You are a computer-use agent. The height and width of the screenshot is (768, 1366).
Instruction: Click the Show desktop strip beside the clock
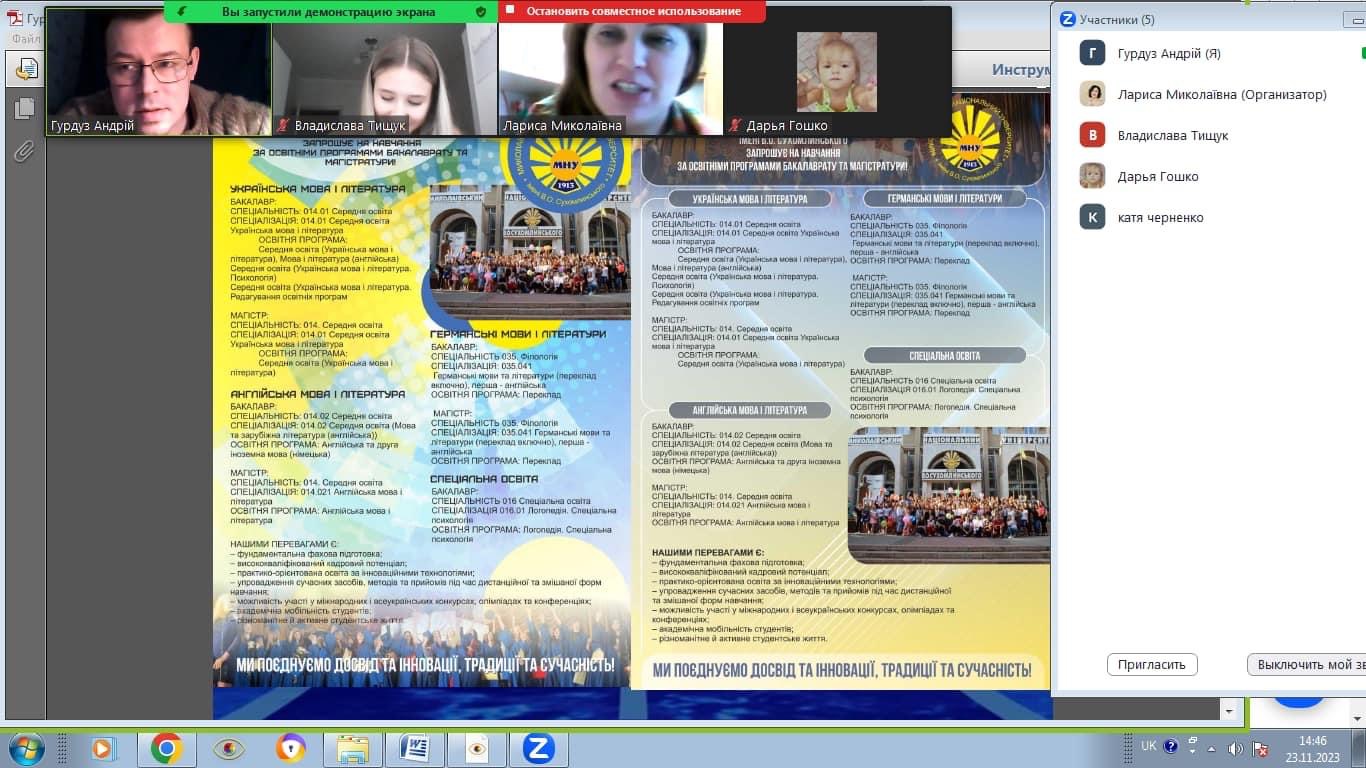tap(1358, 748)
